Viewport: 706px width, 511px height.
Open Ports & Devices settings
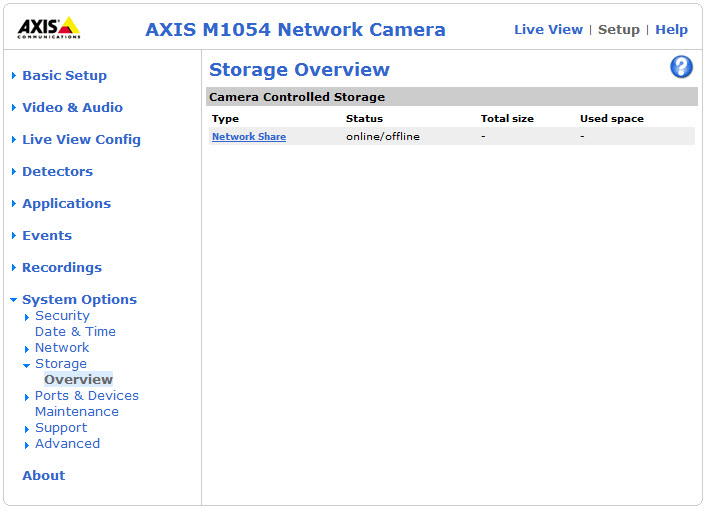pos(87,396)
